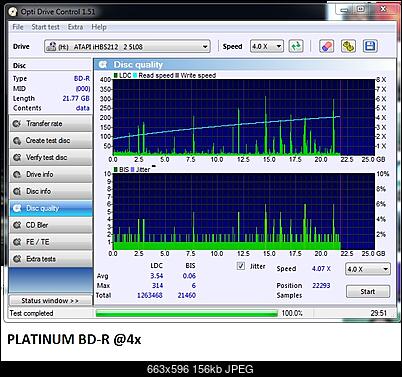Click the Extra tests icon
The height and width of the screenshot is (377, 402).
17,259
